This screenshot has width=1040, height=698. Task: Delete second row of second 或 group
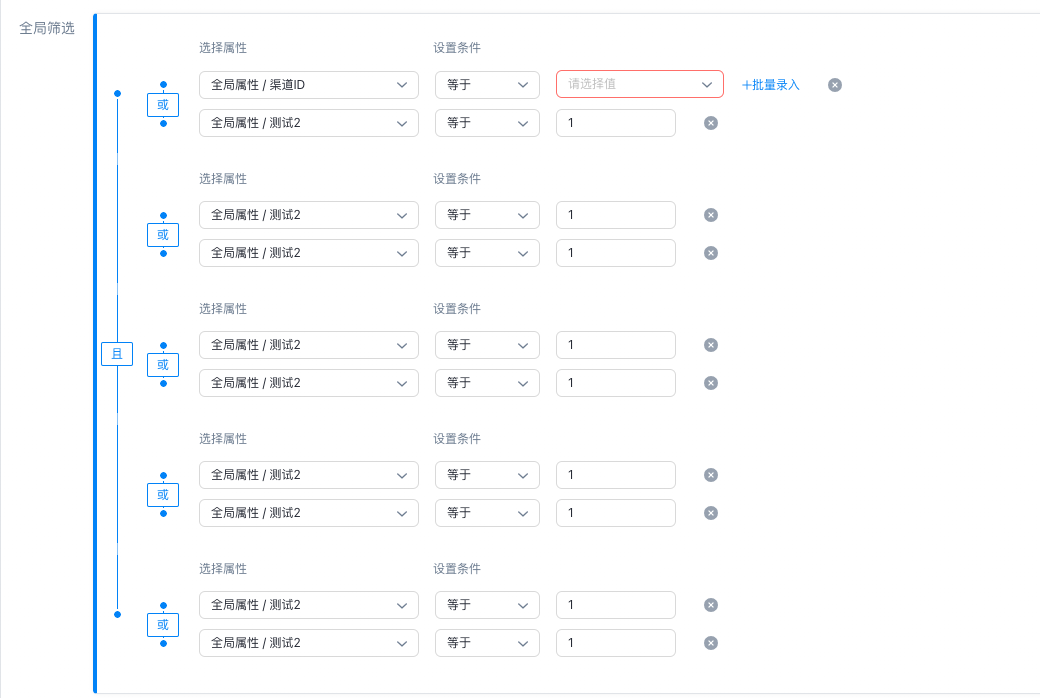pyautogui.click(x=710, y=253)
